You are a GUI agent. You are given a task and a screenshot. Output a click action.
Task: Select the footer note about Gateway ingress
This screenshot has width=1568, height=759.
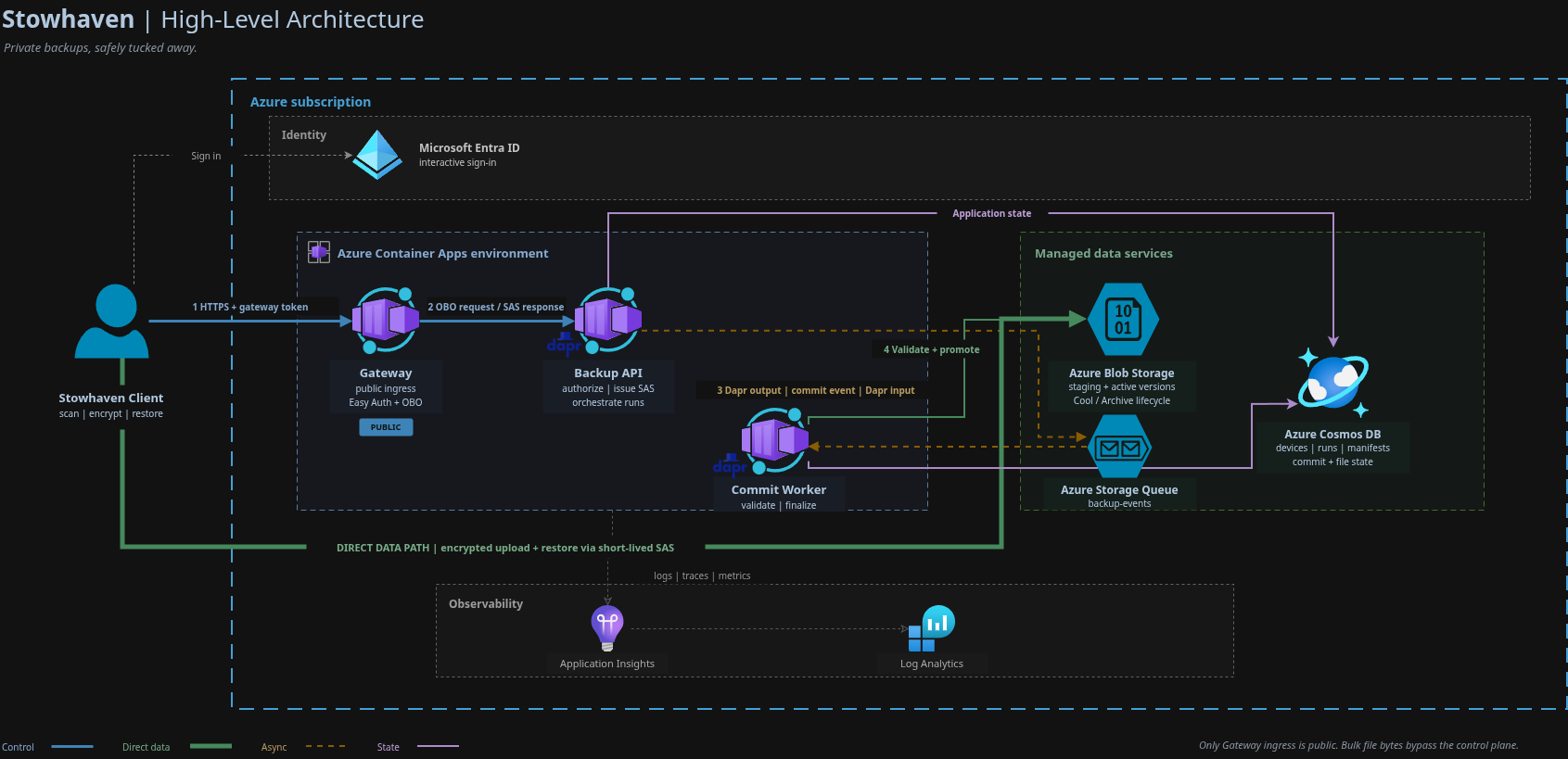click(1358, 746)
